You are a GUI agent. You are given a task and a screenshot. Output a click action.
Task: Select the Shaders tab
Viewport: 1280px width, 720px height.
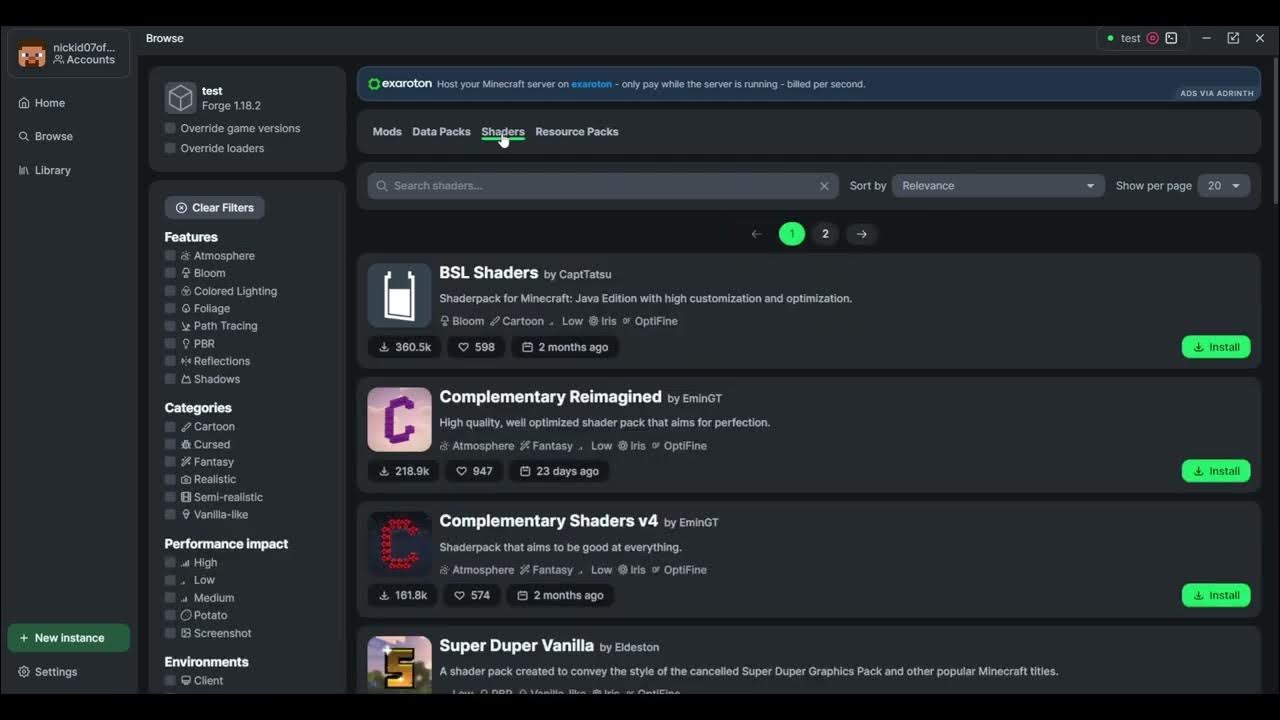[x=503, y=132]
